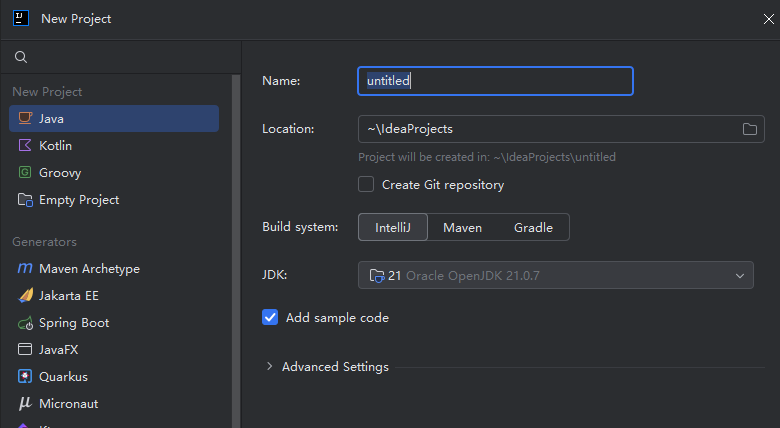Click the 'Add sample code' label
Image resolution: width=780 pixels, height=428 pixels.
(337, 318)
